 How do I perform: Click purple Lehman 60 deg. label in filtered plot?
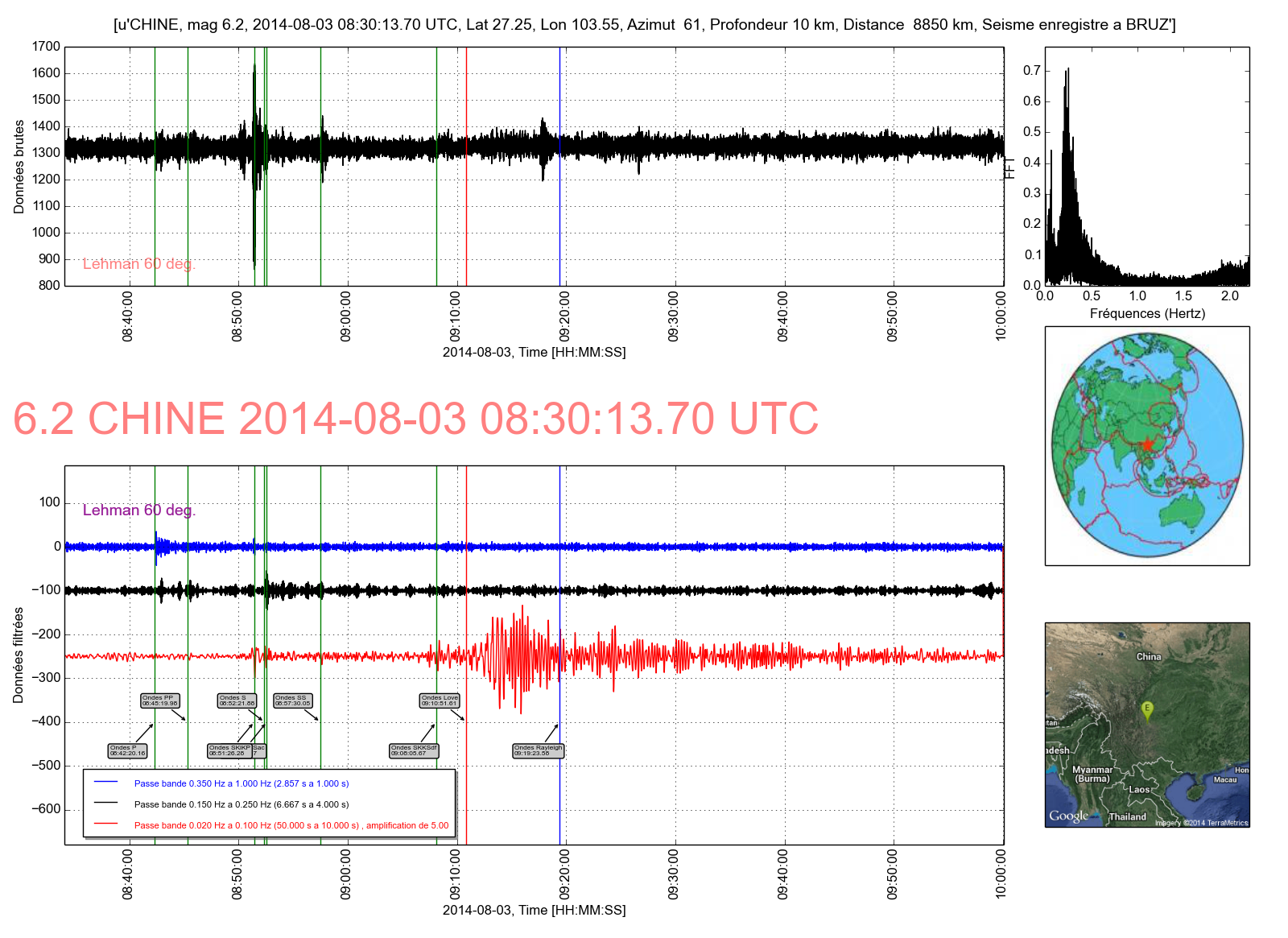tap(139, 510)
